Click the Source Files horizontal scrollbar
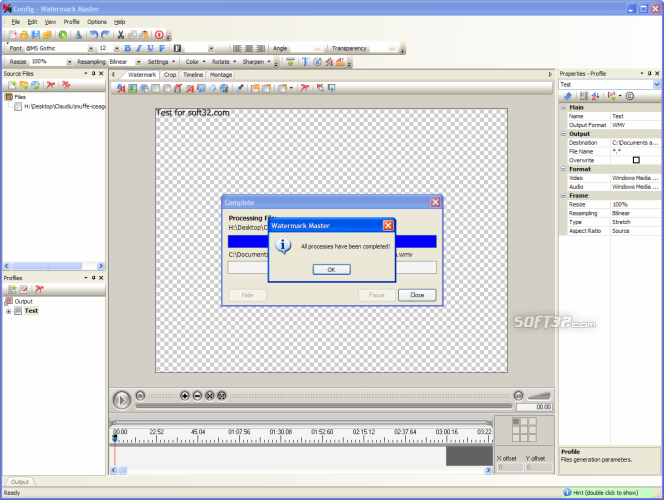This screenshot has height=500, width=664. 54,266
